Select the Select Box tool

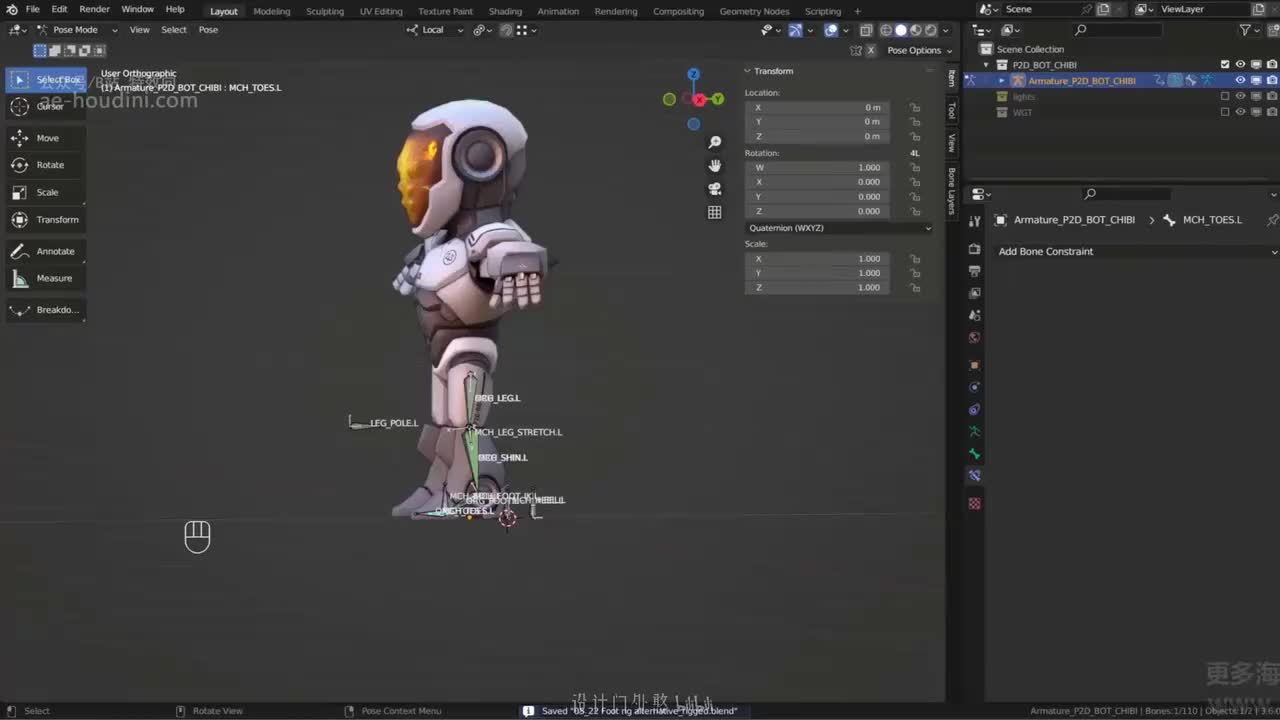[46, 79]
